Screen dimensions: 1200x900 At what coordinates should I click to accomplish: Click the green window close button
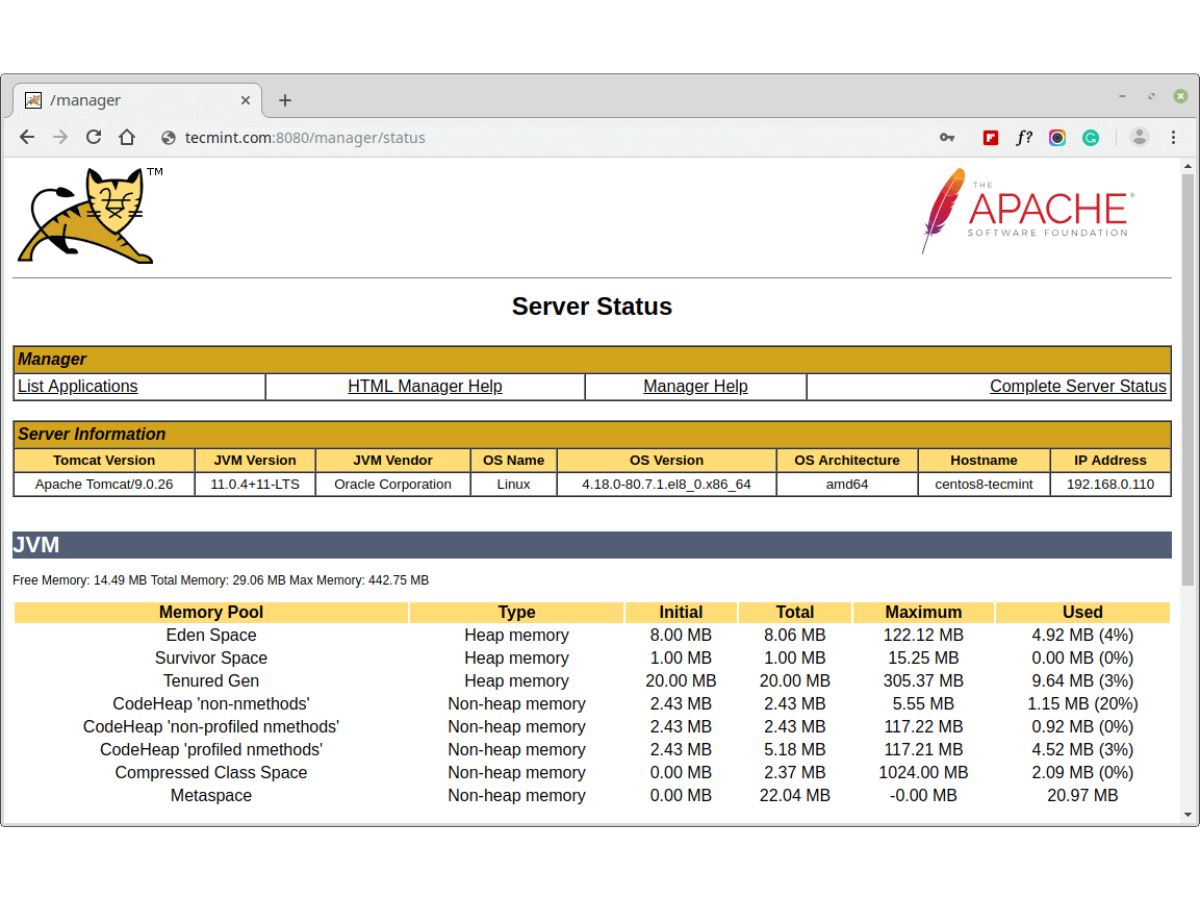pos(1180,96)
